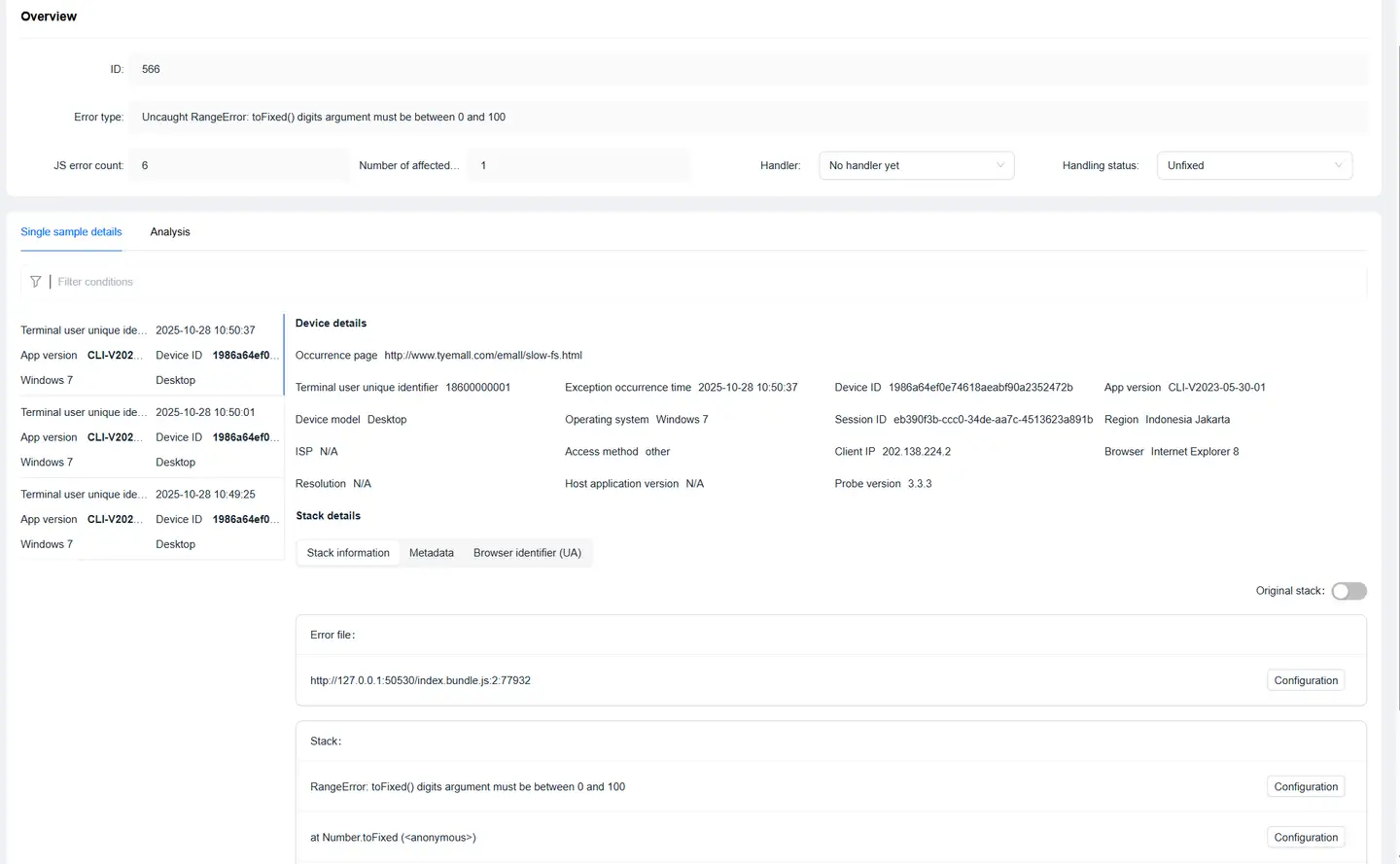The image size is (1400, 864).
Task: Open the Metadata stack tab
Action: (431, 553)
